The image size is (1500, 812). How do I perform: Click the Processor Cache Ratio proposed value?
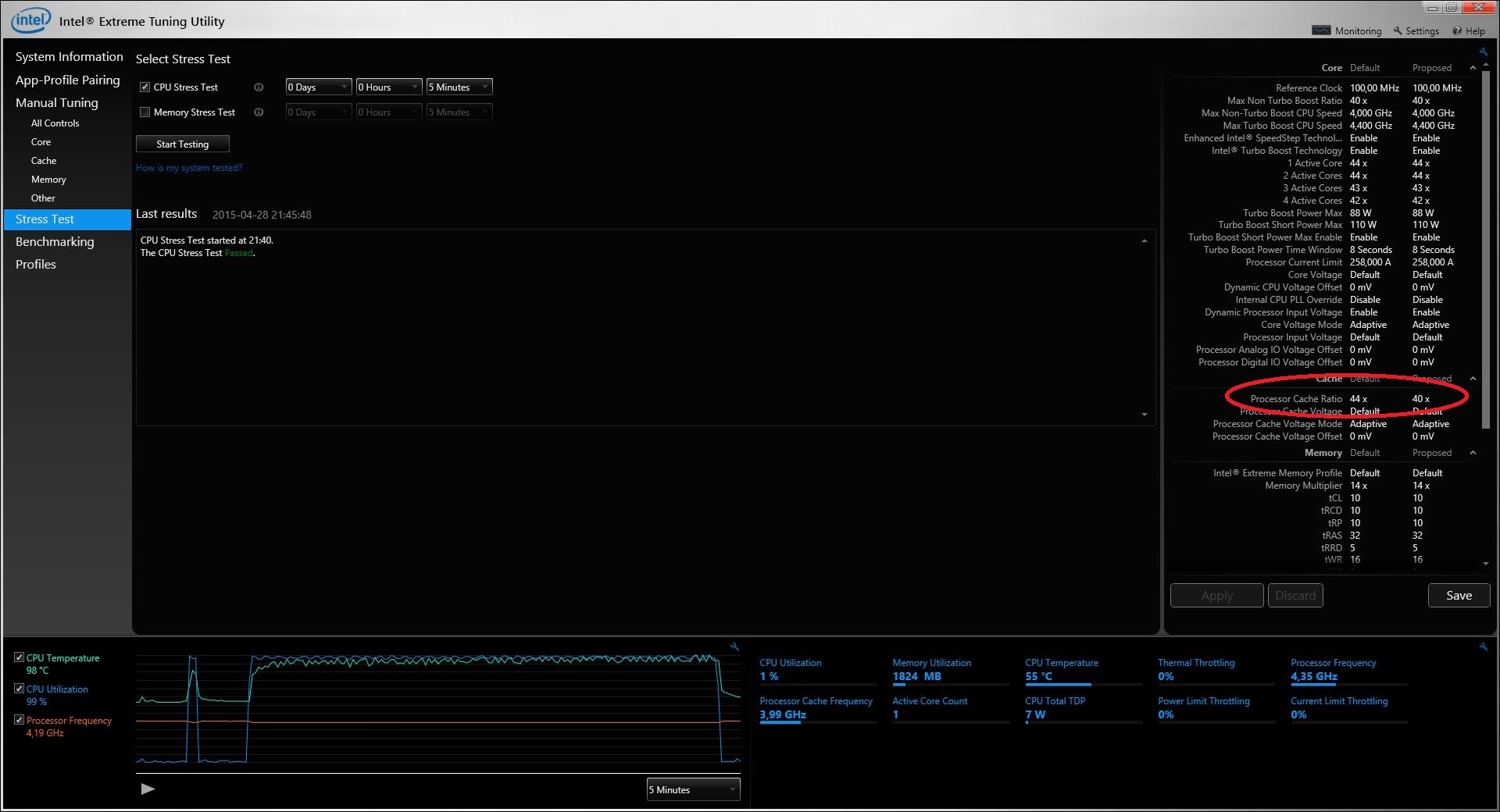pyautogui.click(x=1421, y=399)
